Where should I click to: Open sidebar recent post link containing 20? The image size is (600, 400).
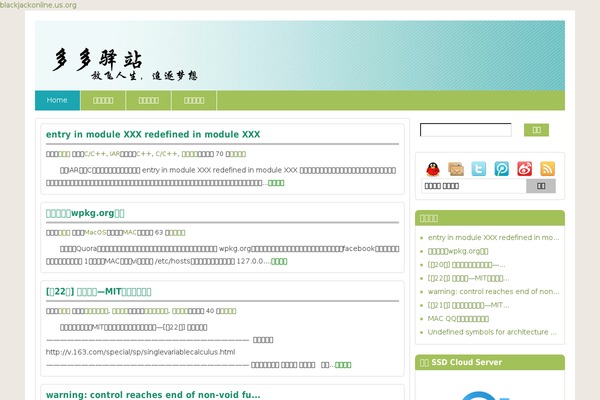pyautogui.click(x=466, y=264)
